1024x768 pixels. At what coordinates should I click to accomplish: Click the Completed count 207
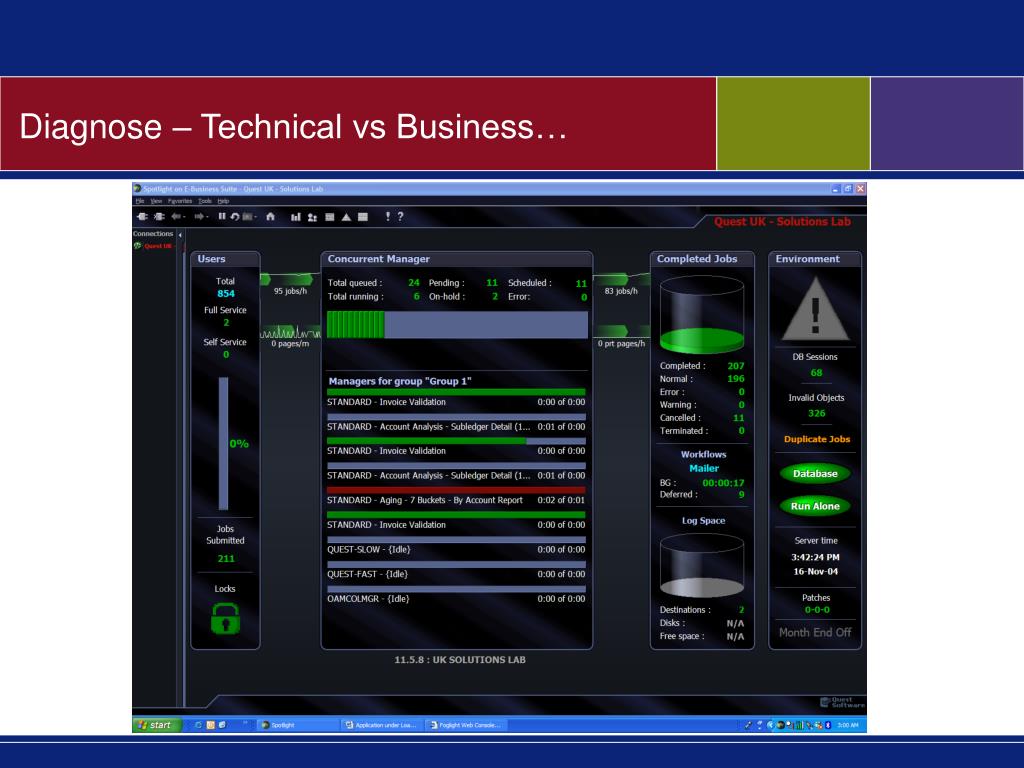(x=736, y=366)
